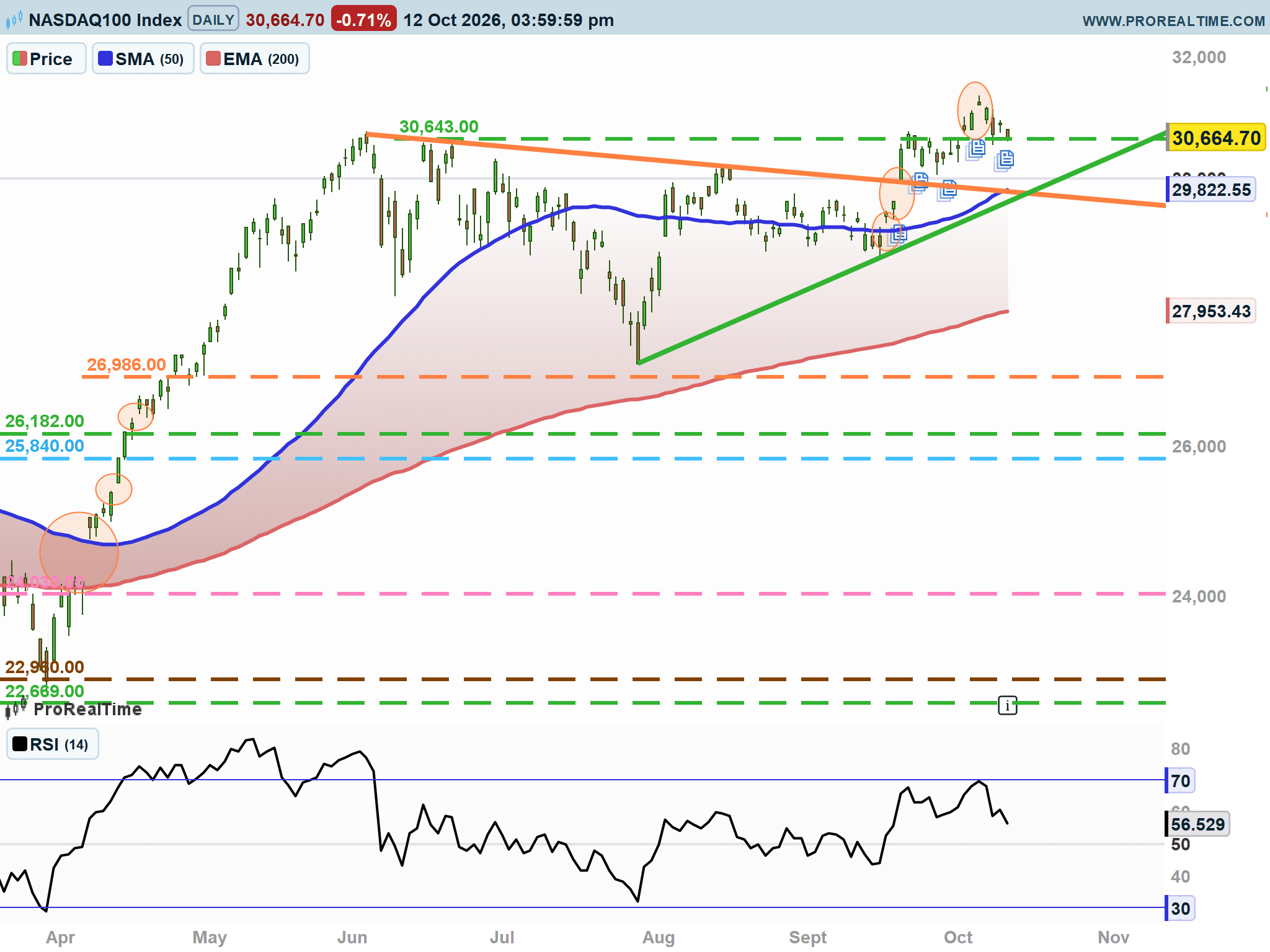Image resolution: width=1270 pixels, height=952 pixels.
Task: Click the Aug label on the time axis
Action: (x=659, y=937)
